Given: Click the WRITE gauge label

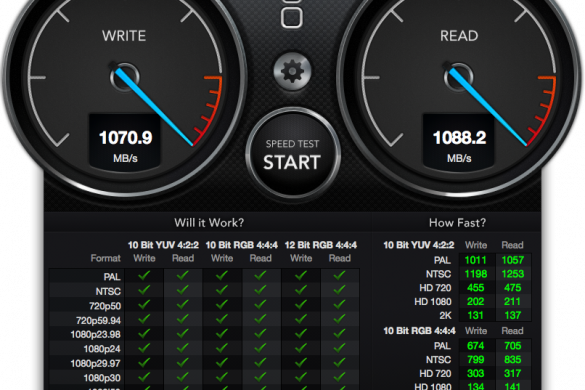Looking at the screenshot, I should (124, 36).
